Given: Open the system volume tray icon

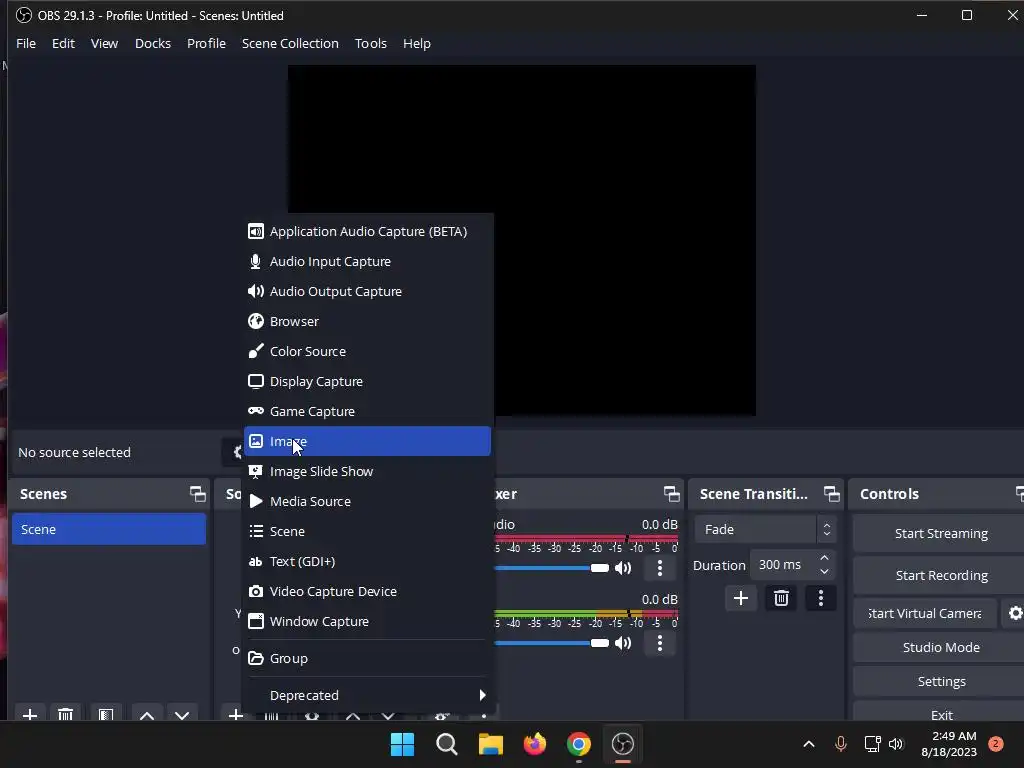Looking at the screenshot, I should coord(896,744).
